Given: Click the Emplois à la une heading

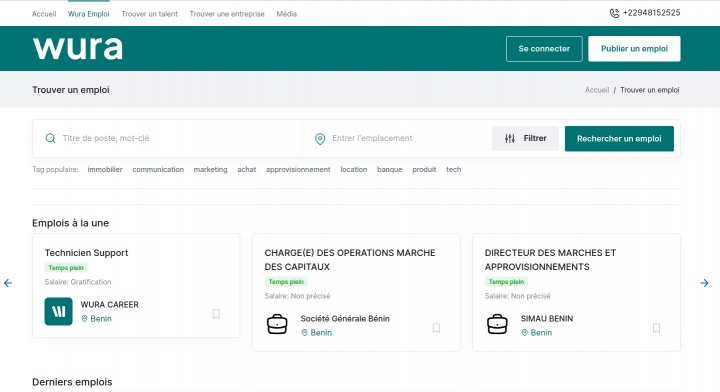Looking at the screenshot, I should (x=70, y=223).
